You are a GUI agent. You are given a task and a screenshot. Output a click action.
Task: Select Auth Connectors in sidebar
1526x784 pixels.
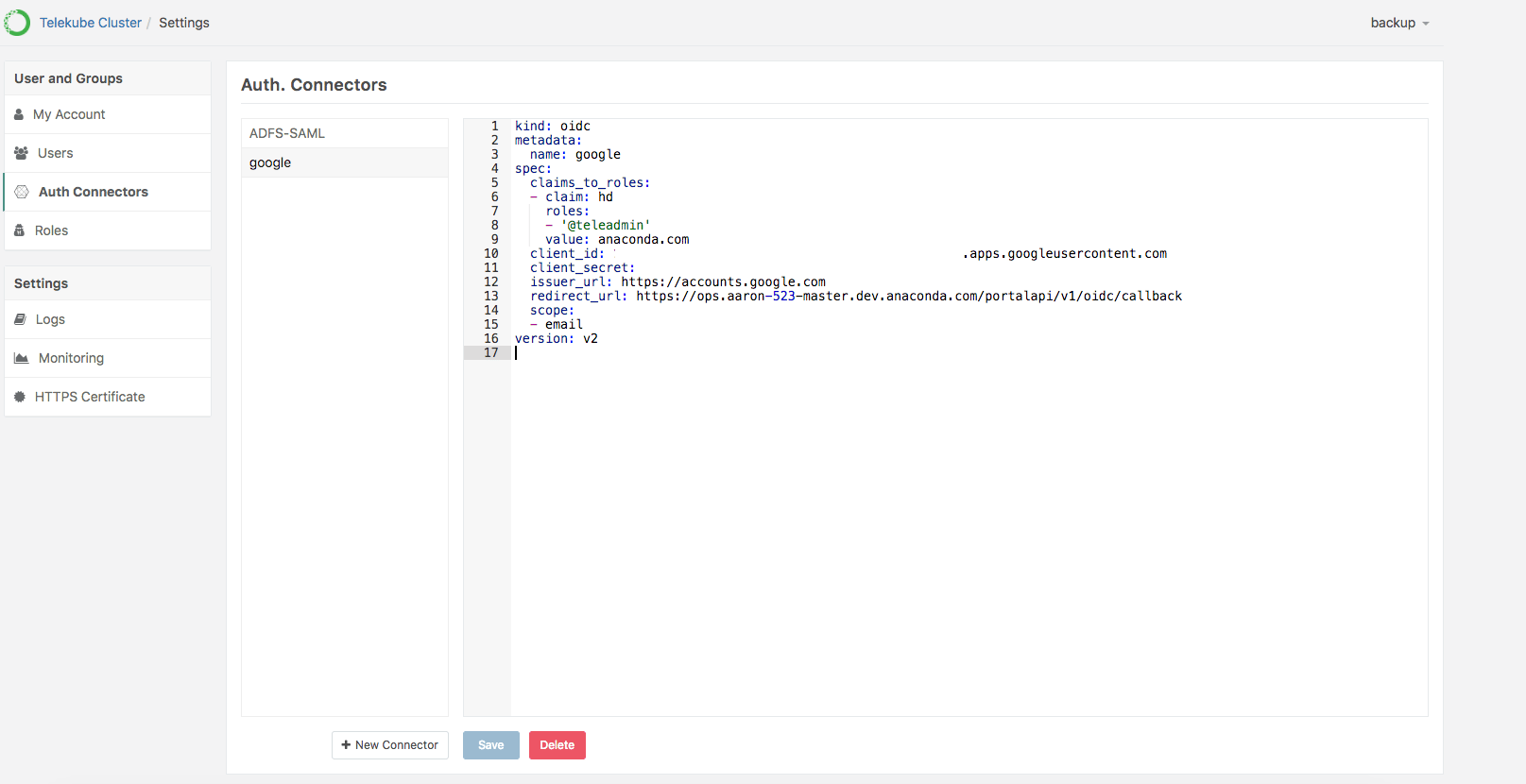[x=108, y=192]
